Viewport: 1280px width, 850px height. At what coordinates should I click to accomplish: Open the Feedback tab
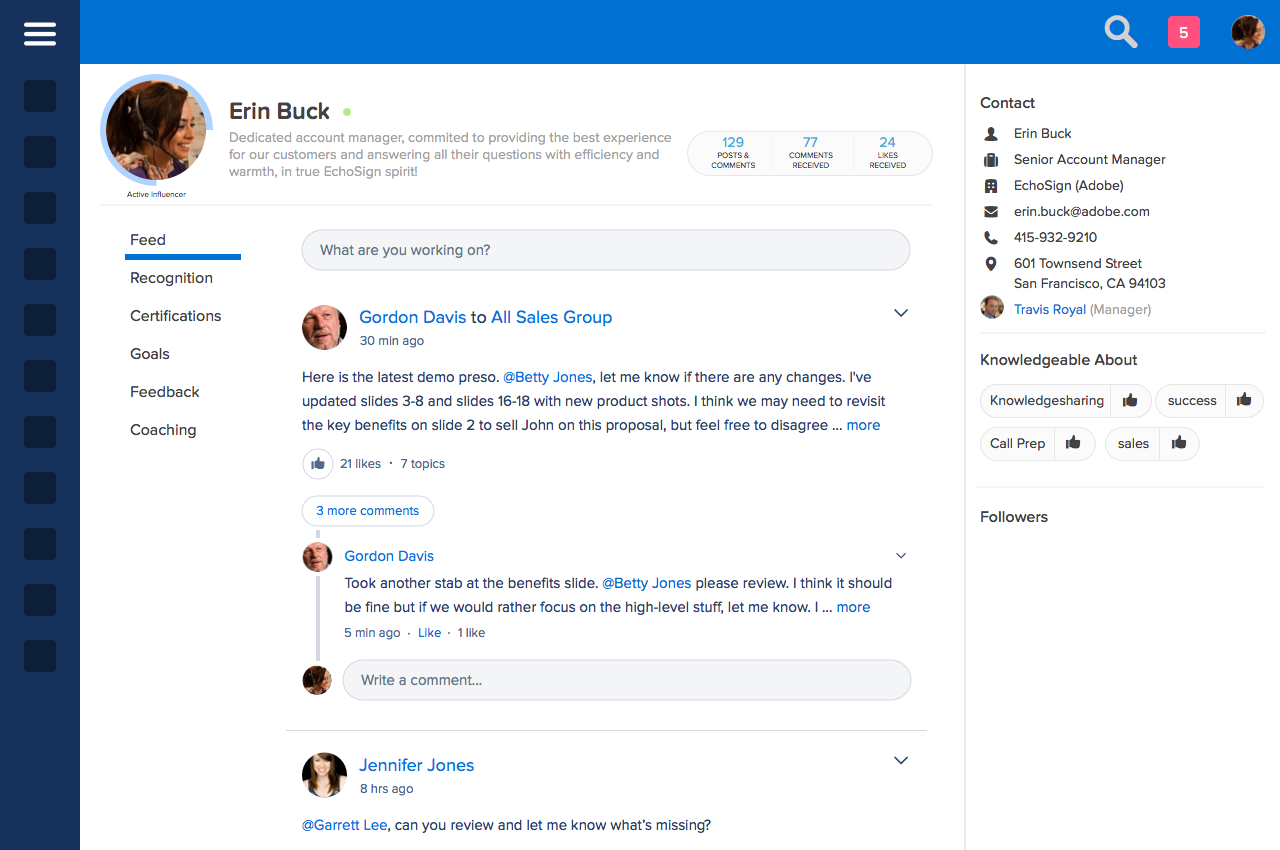coord(165,392)
